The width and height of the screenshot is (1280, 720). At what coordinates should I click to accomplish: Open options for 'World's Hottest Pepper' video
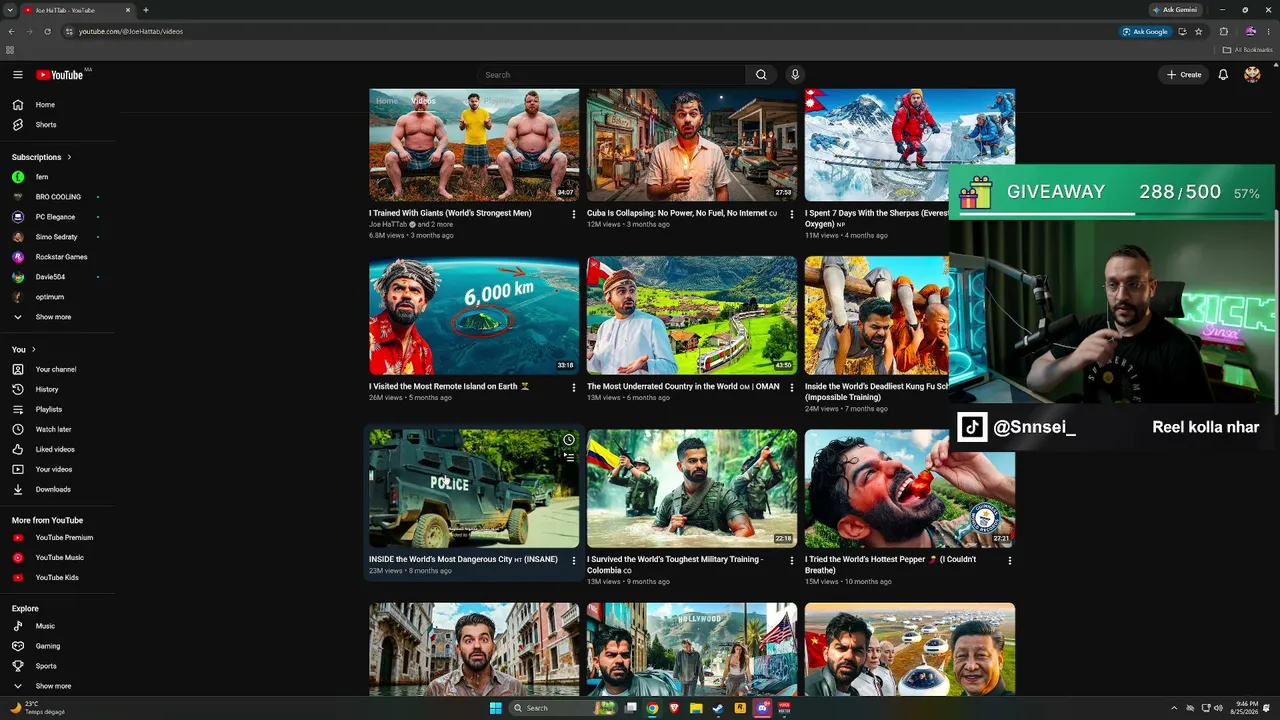pyautogui.click(x=1010, y=561)
